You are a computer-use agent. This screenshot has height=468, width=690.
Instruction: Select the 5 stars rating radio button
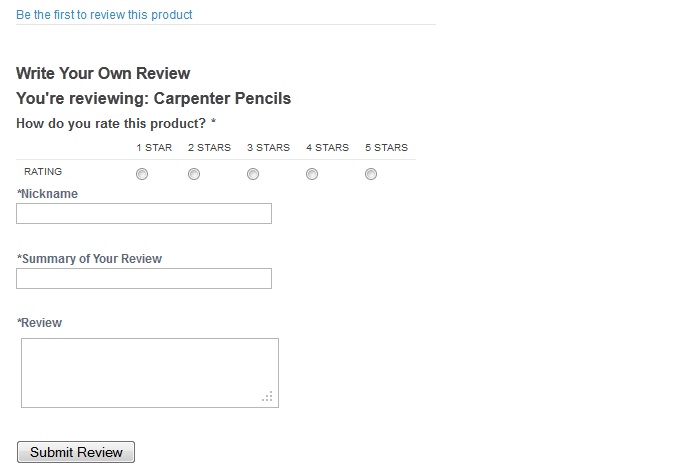pyautogui.click(x=371, y=174)
